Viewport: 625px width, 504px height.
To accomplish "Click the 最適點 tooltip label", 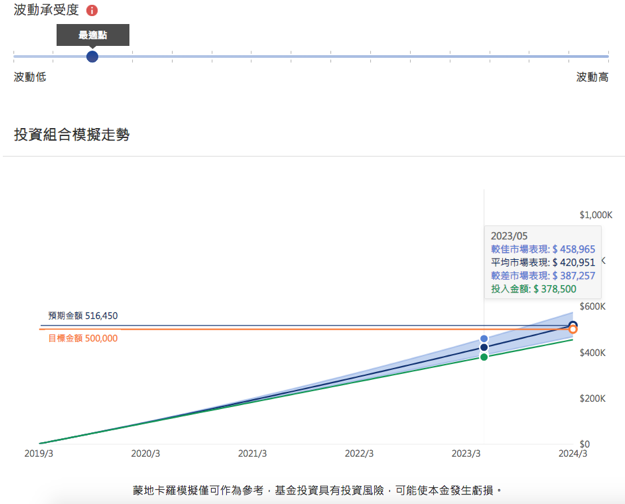I will coord(92,35).
